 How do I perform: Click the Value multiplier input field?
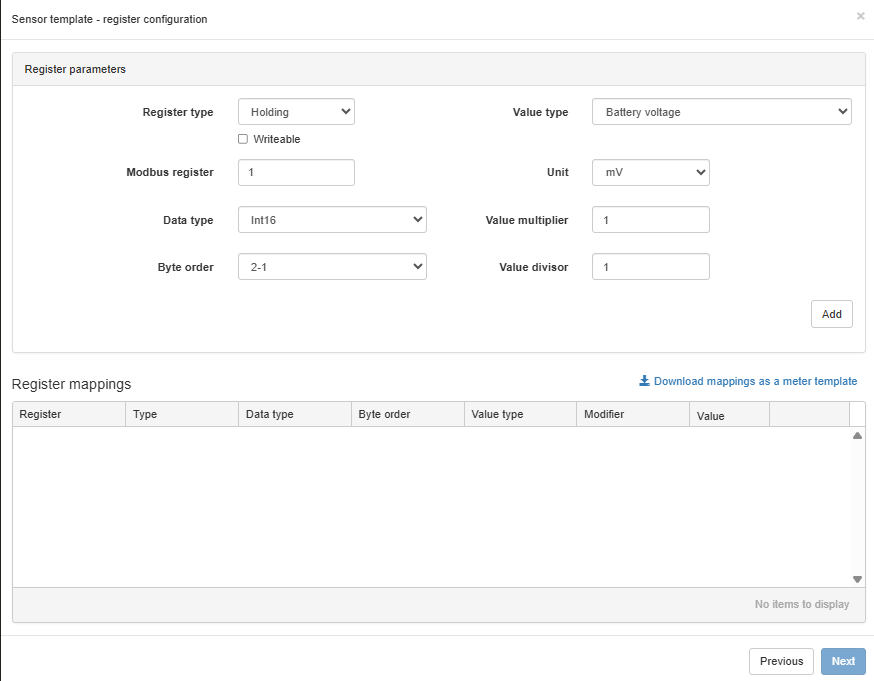pyautogui.click(x=650, y=220)
